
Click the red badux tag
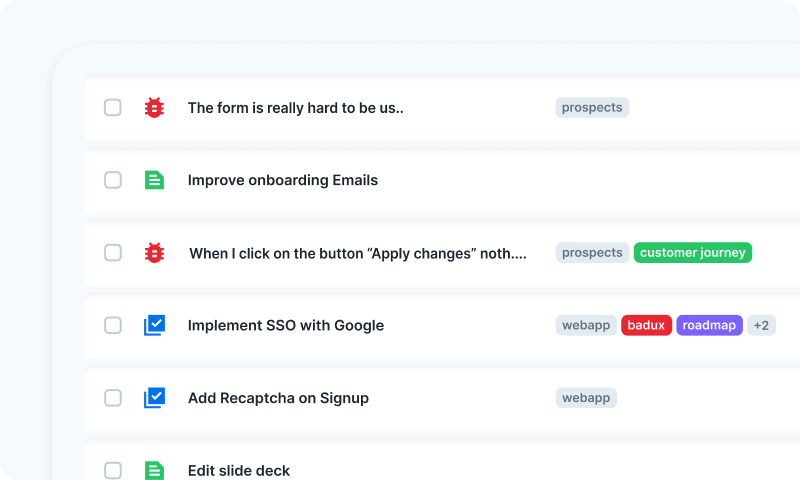646,325
